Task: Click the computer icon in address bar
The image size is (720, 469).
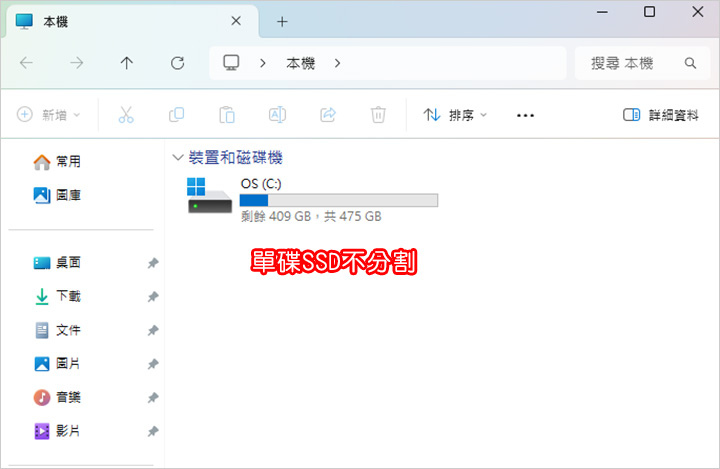Action: pos(231,62)
